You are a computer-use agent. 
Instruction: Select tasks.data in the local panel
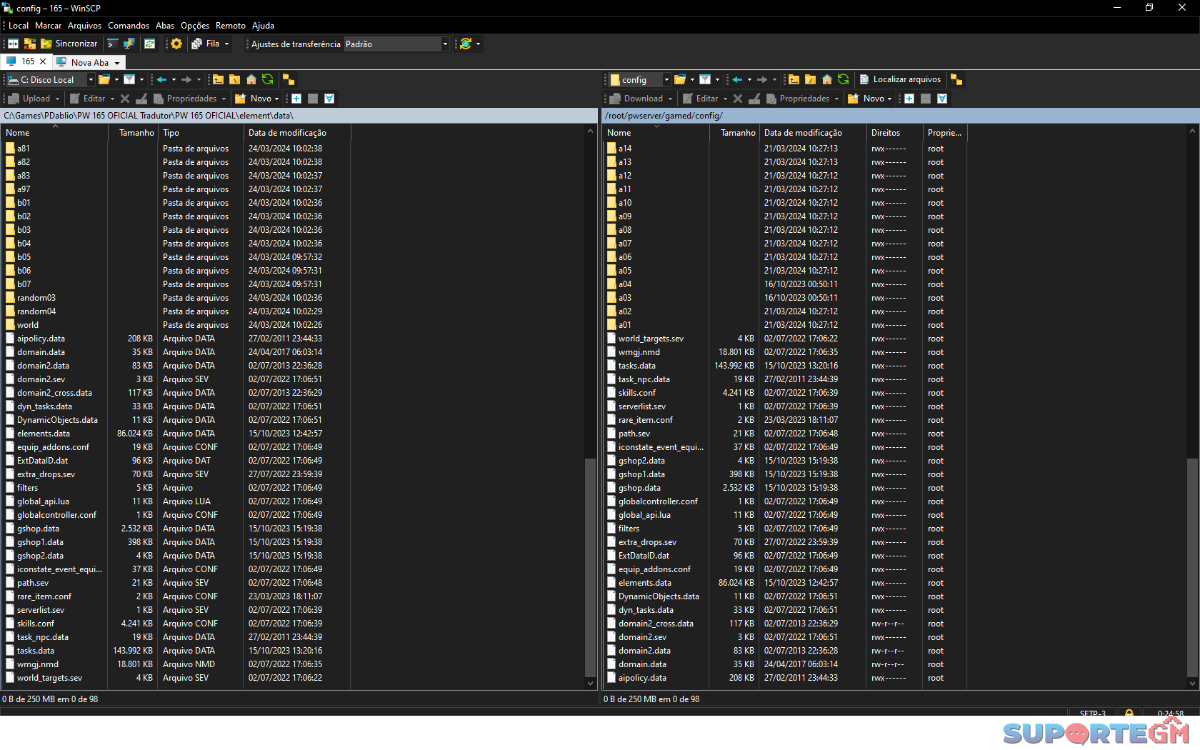point(36,650)
